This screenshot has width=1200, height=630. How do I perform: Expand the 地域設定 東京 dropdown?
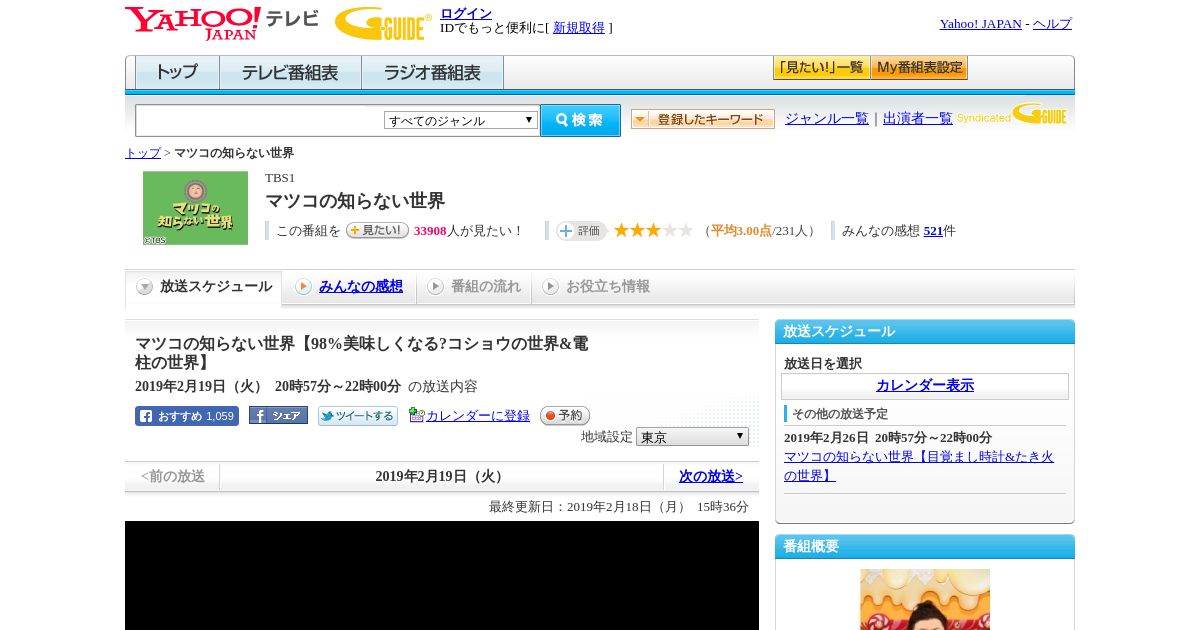coord(692,437)
